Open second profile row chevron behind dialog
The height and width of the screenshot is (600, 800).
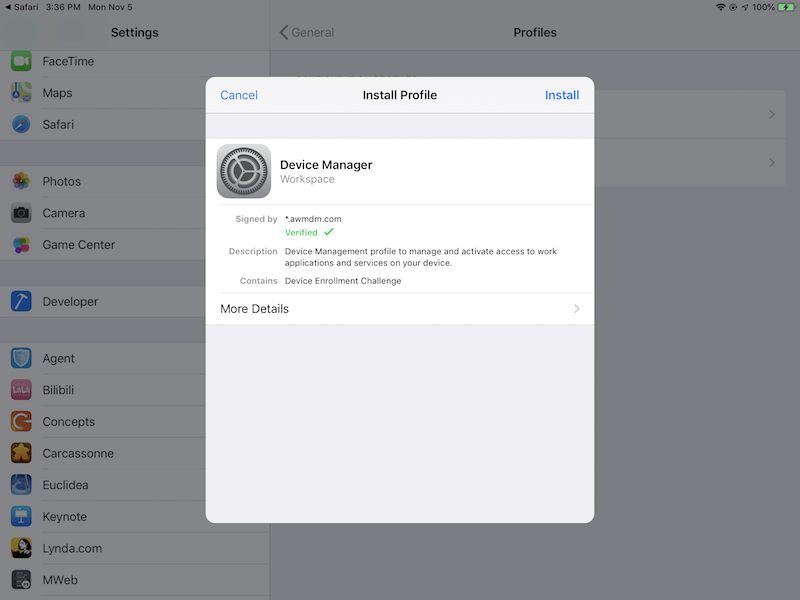point(771,163)
